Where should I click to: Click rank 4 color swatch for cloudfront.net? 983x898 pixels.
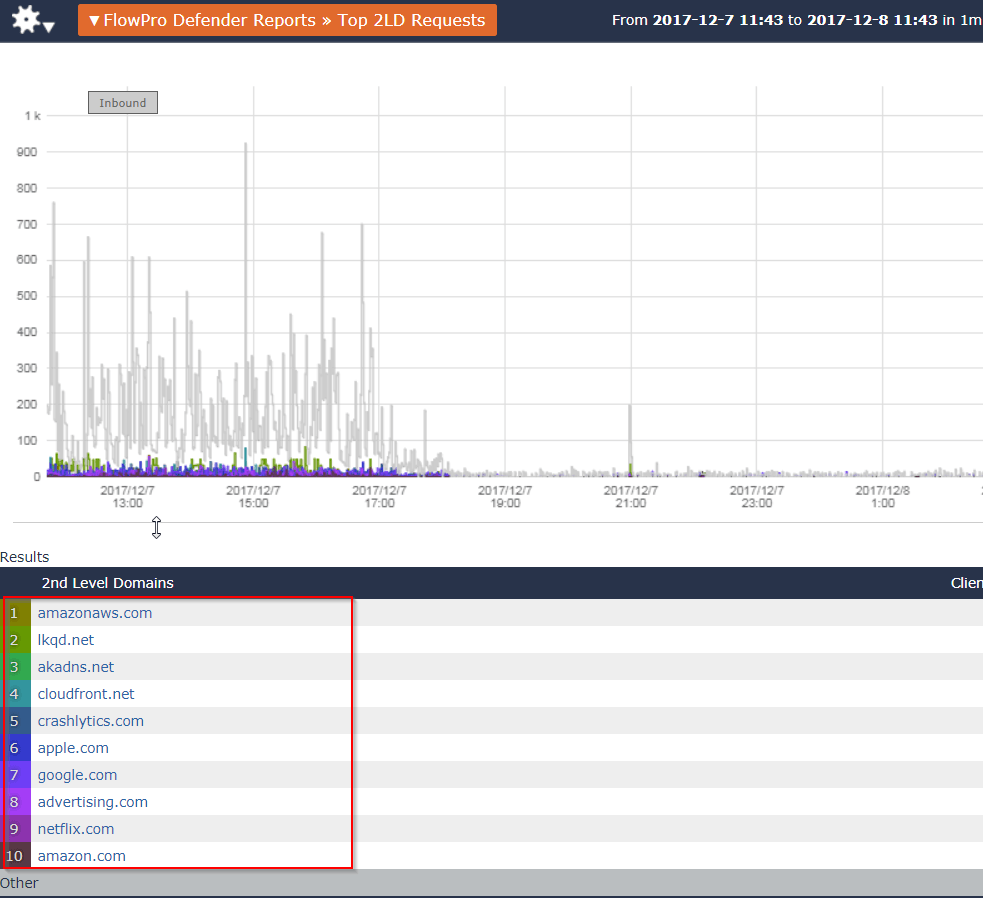tap(16, 694)
